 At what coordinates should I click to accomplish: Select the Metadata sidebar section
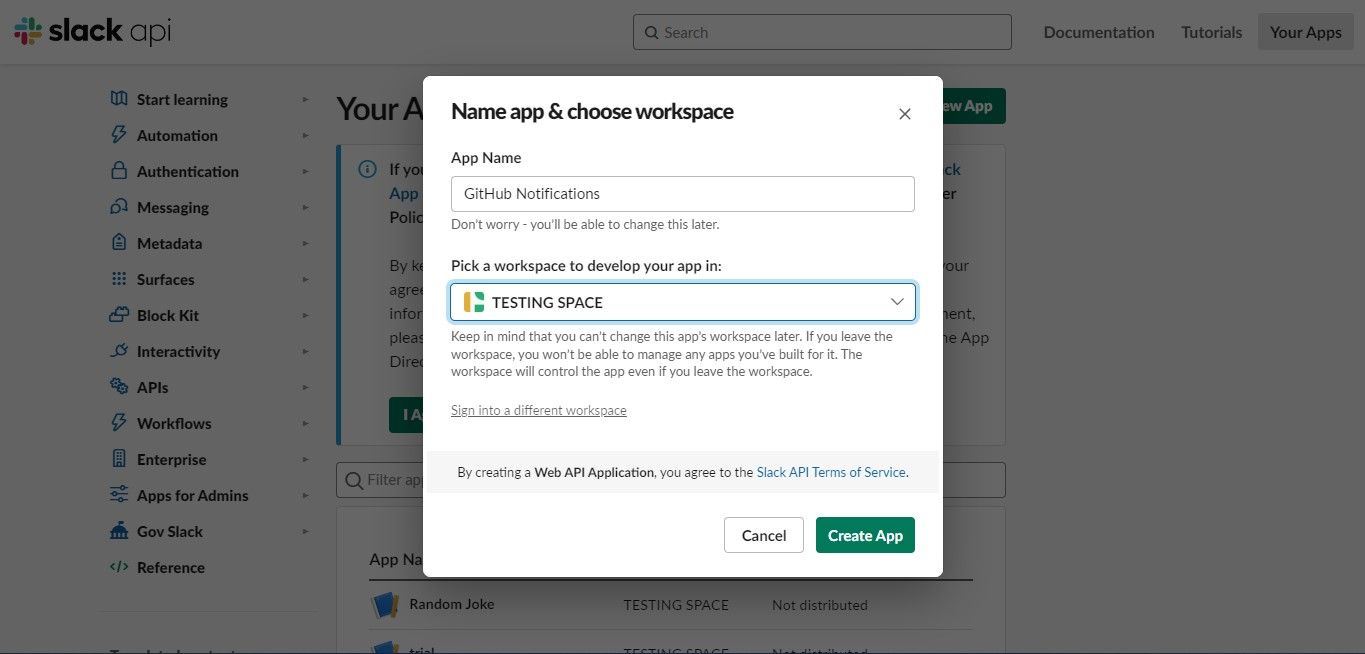[x=168, y=243]
